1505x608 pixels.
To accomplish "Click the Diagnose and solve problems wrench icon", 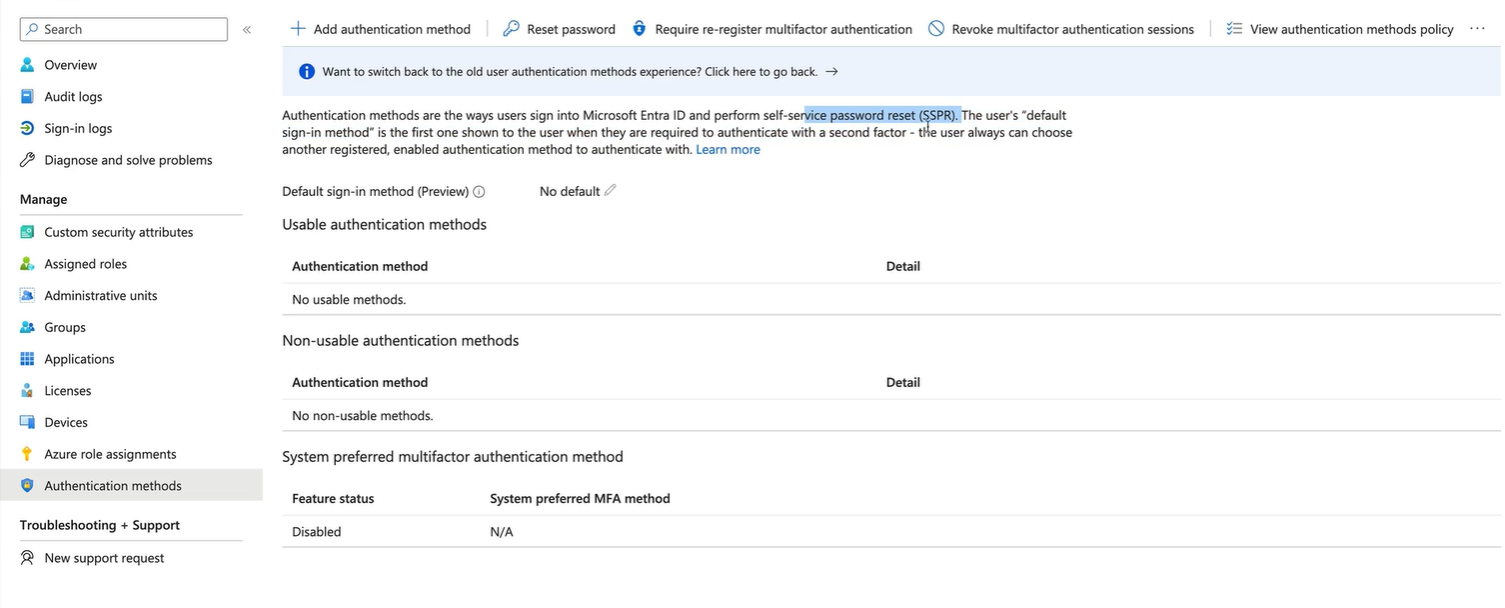I will point(27,160).
